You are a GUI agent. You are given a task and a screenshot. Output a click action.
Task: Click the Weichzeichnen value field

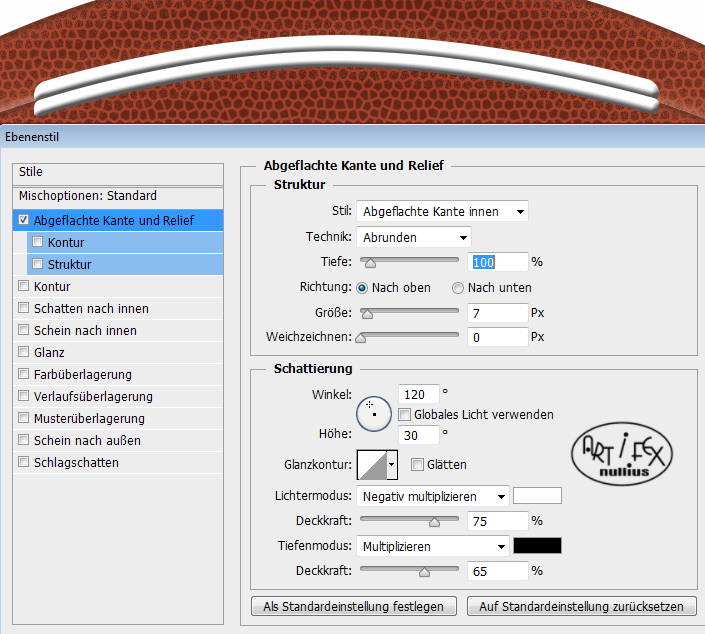coord(498,337)
